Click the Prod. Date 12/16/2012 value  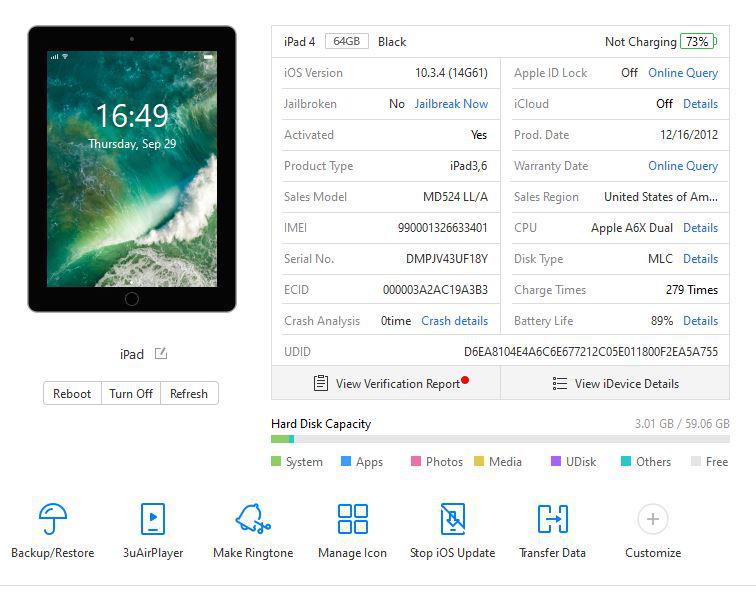click(x=689, y=135)
